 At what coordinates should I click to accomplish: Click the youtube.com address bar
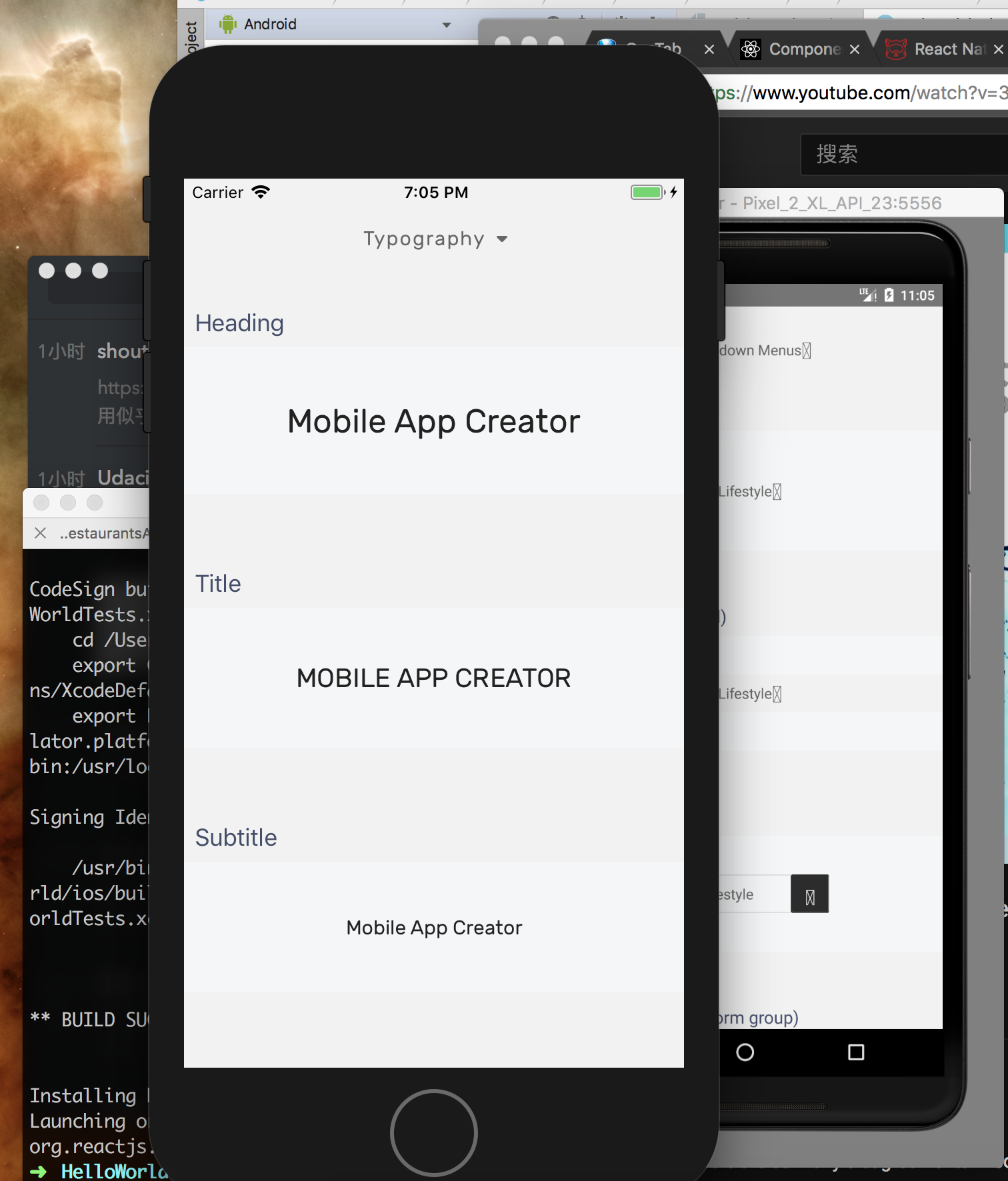[860, 93]
